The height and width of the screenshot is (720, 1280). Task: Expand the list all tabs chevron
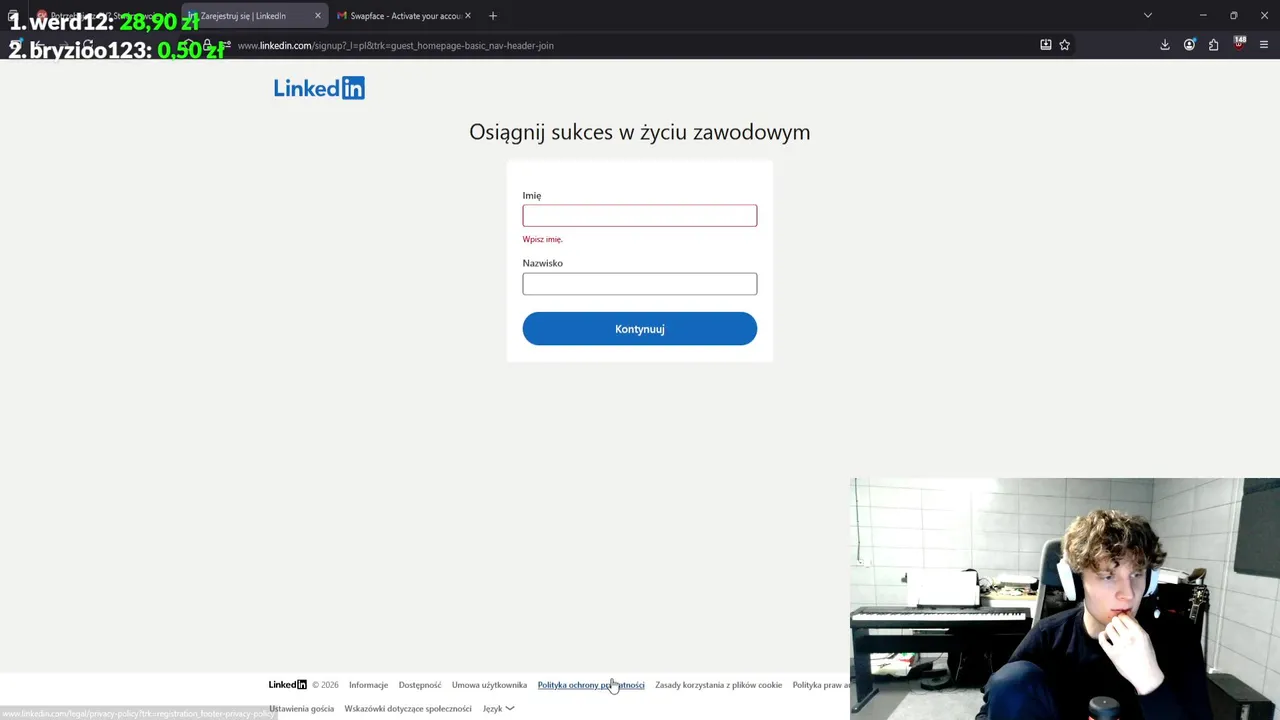pos(1148,16)
